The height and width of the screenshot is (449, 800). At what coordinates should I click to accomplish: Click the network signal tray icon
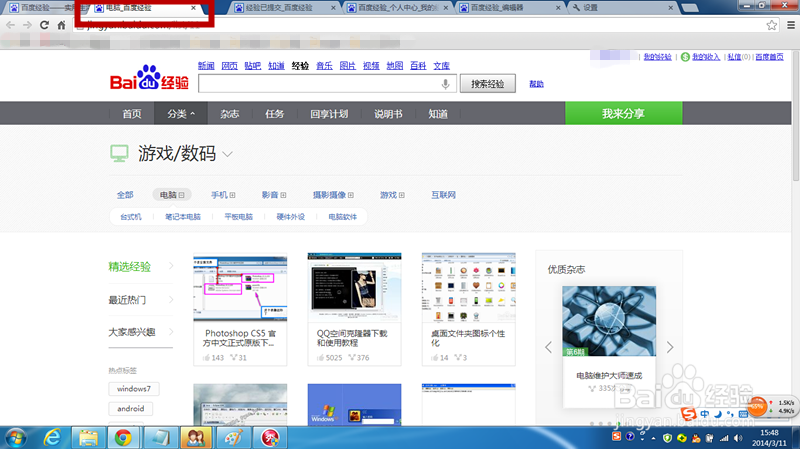click(724, 438)
